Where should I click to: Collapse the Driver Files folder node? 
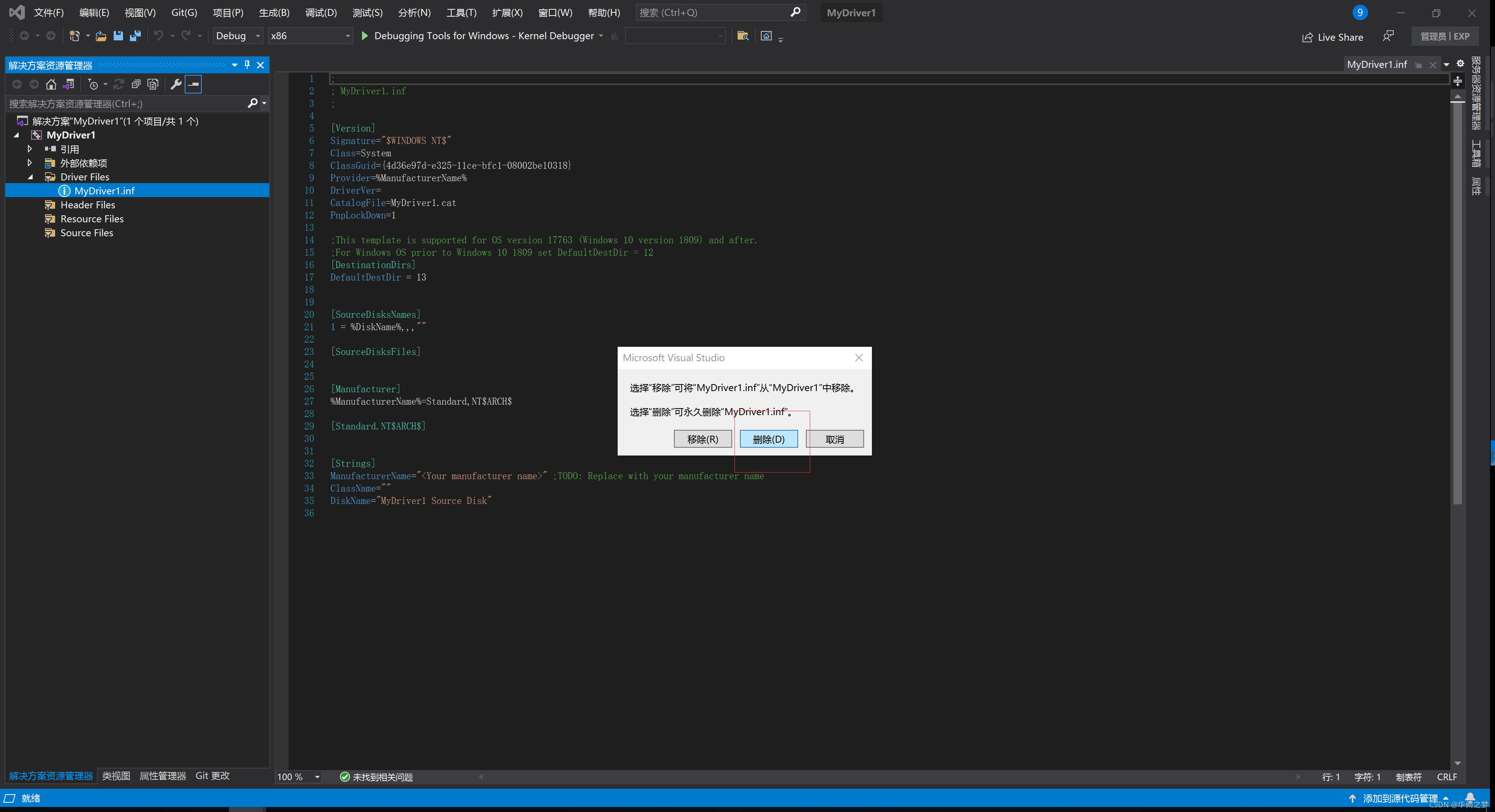tap(30, 177)
